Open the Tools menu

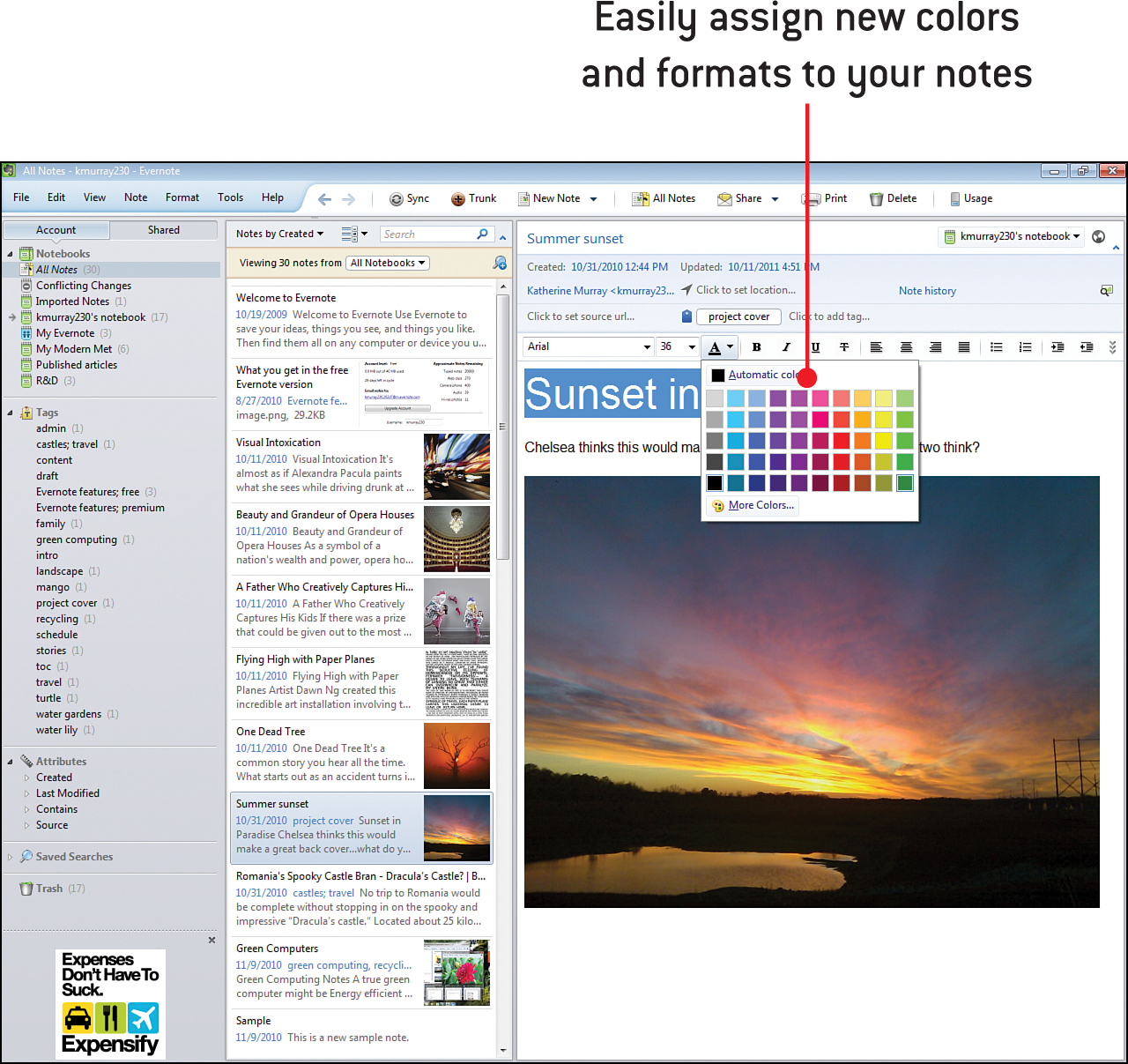click(231, 197)
